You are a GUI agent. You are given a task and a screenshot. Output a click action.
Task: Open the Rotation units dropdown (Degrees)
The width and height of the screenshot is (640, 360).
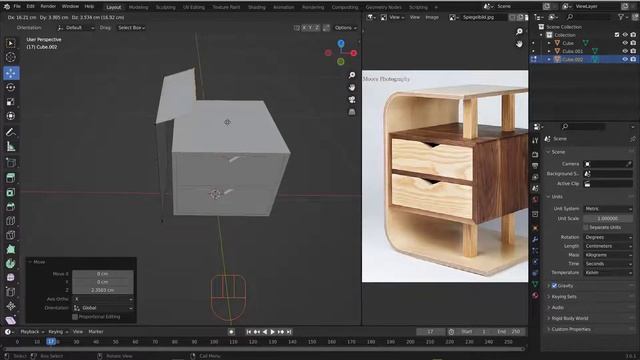click(x=608, y=237)
